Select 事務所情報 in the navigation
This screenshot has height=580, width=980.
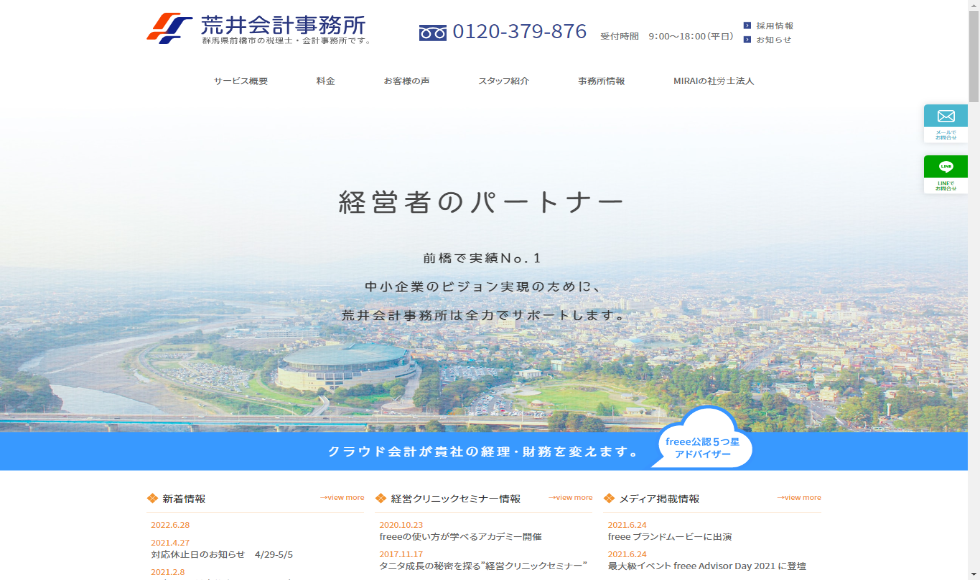[x=601, y=81]
